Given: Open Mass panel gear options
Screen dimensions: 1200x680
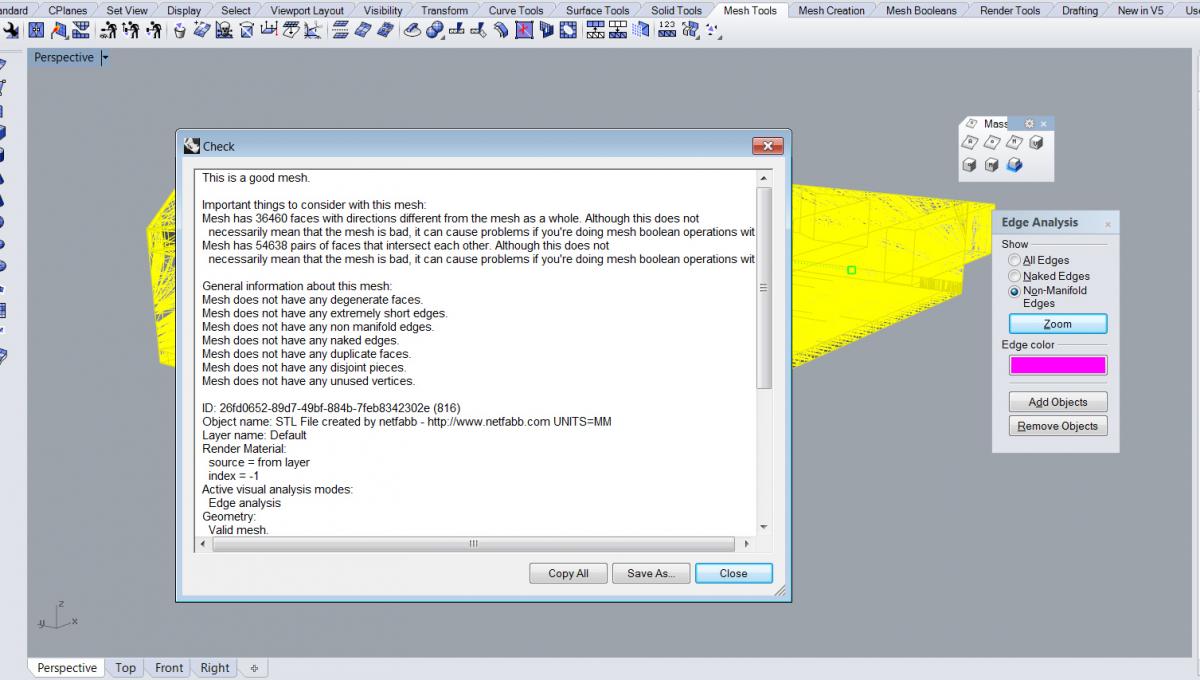Looking at the screenshot, I should pyautogui.click(x=1029, y=124).
